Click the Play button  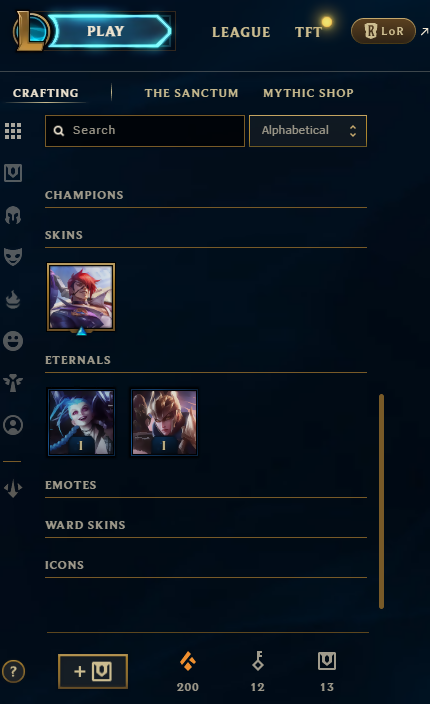point(110,31)
